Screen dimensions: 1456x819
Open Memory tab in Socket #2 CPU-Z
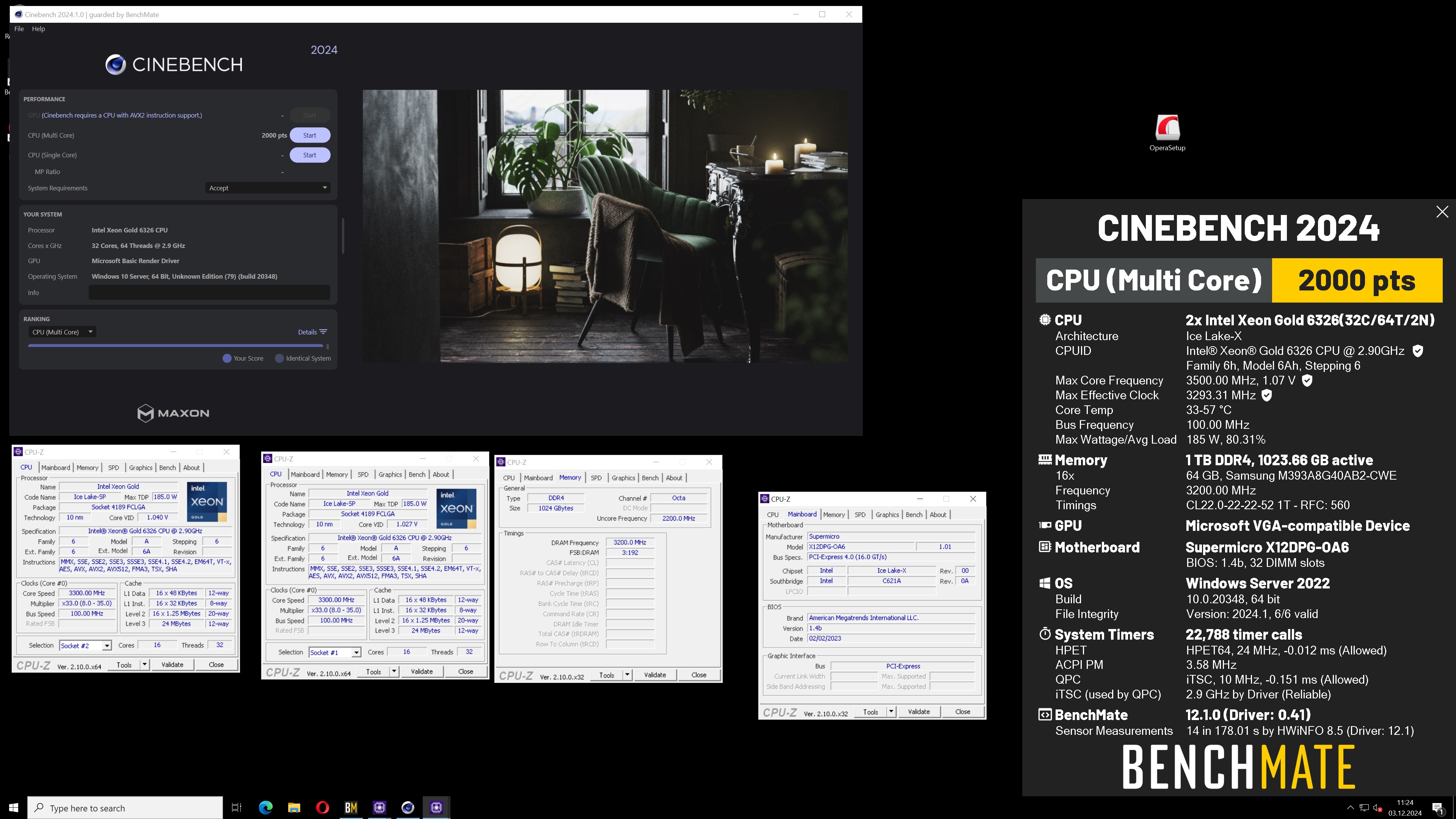tap(88, 468)
